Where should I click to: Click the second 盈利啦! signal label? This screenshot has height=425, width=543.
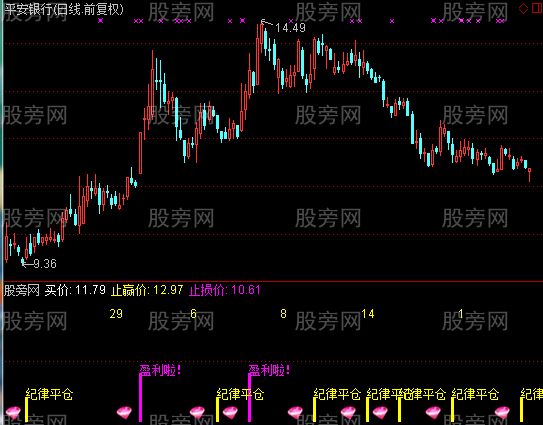pyautogui.click(x=269, y=370)
